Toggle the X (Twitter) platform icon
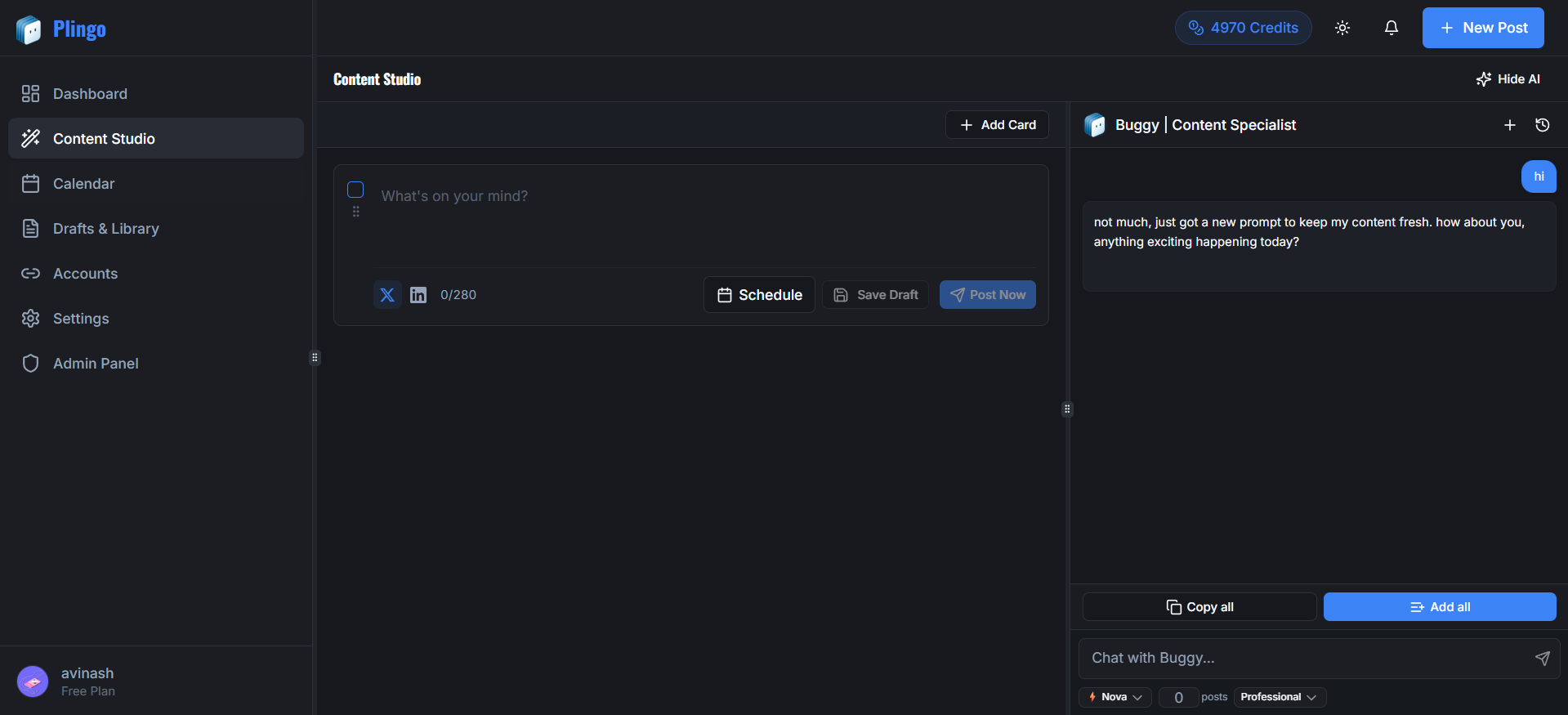Screen dimensions: 1568x715 pyautogui.click(x=387, y=295)
